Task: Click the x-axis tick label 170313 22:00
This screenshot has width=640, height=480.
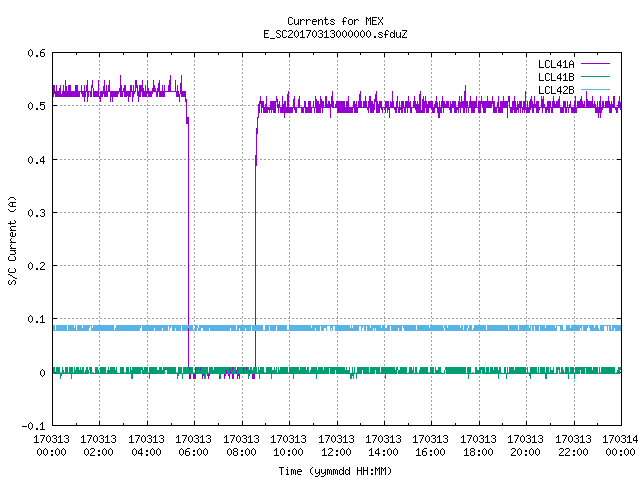Action: (x=573, y=446)
